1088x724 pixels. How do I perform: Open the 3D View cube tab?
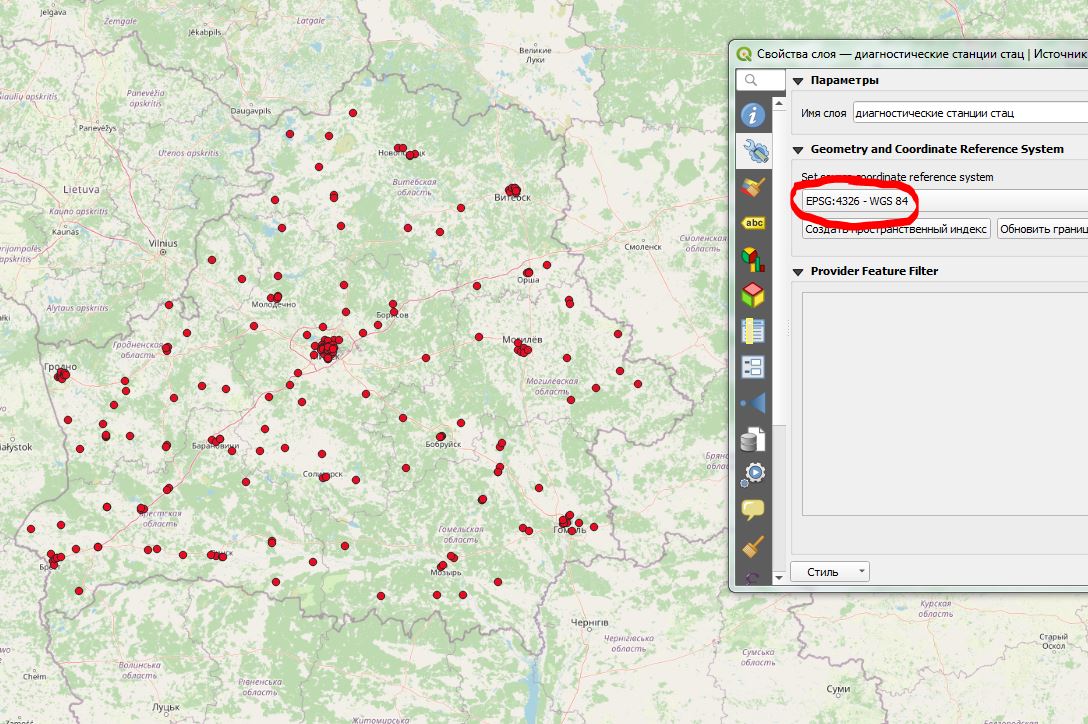point(753,296)
